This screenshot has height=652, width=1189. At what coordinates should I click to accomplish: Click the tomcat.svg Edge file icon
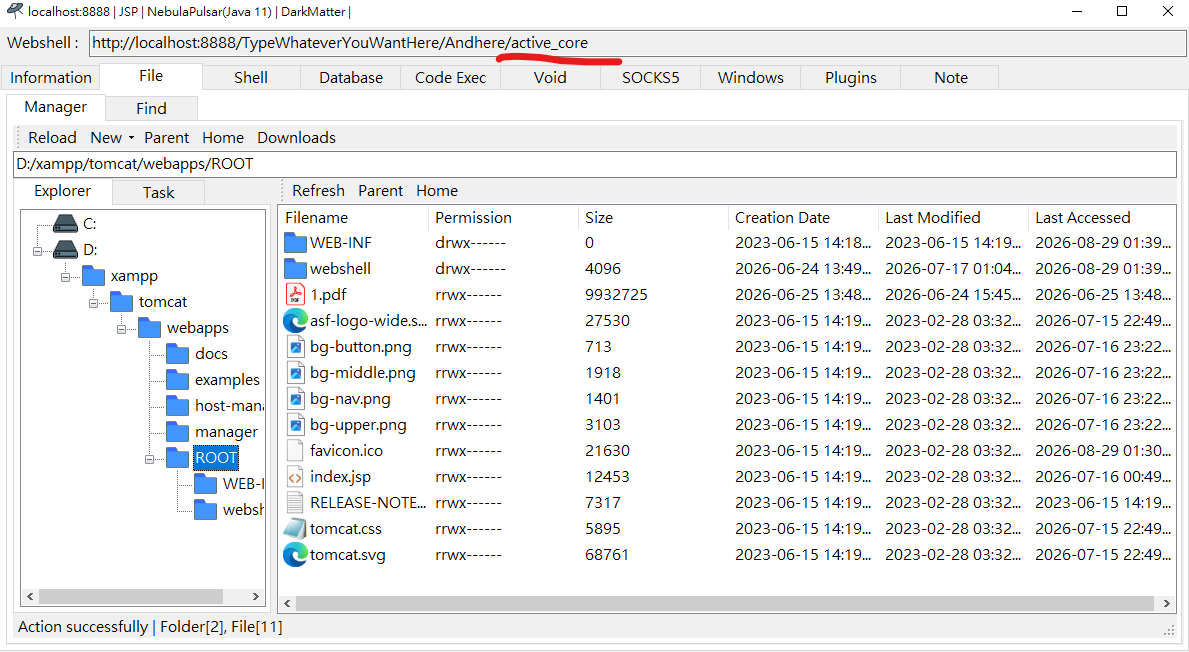click(295, 555)
